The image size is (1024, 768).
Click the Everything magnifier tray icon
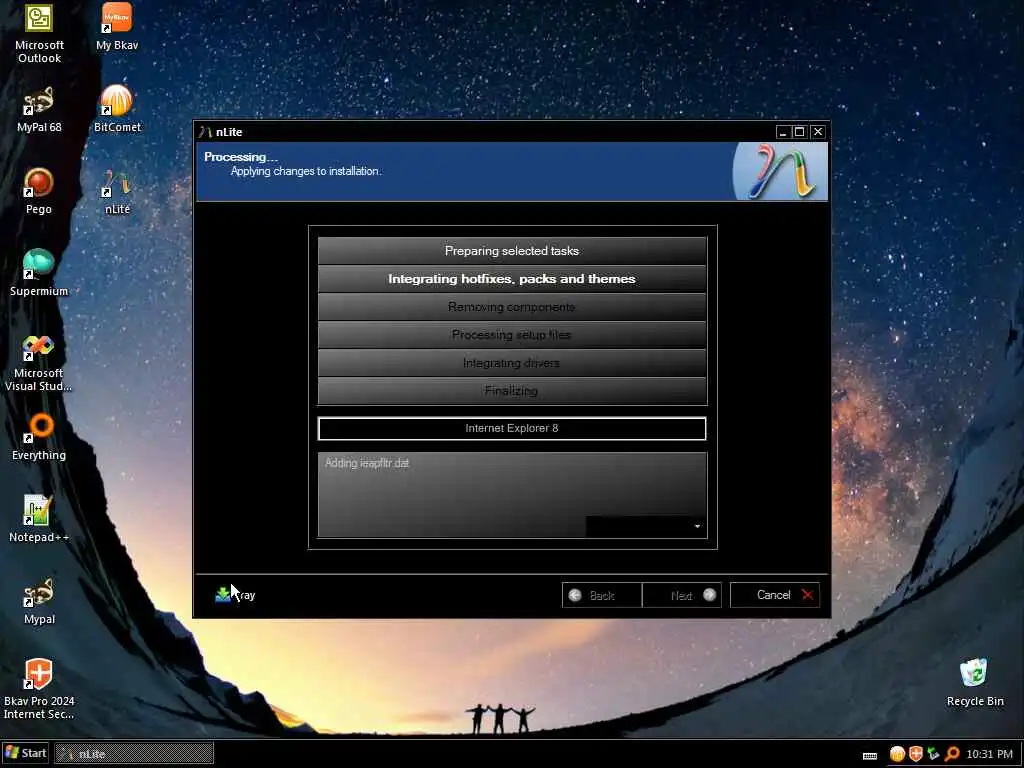coord(952,754)
